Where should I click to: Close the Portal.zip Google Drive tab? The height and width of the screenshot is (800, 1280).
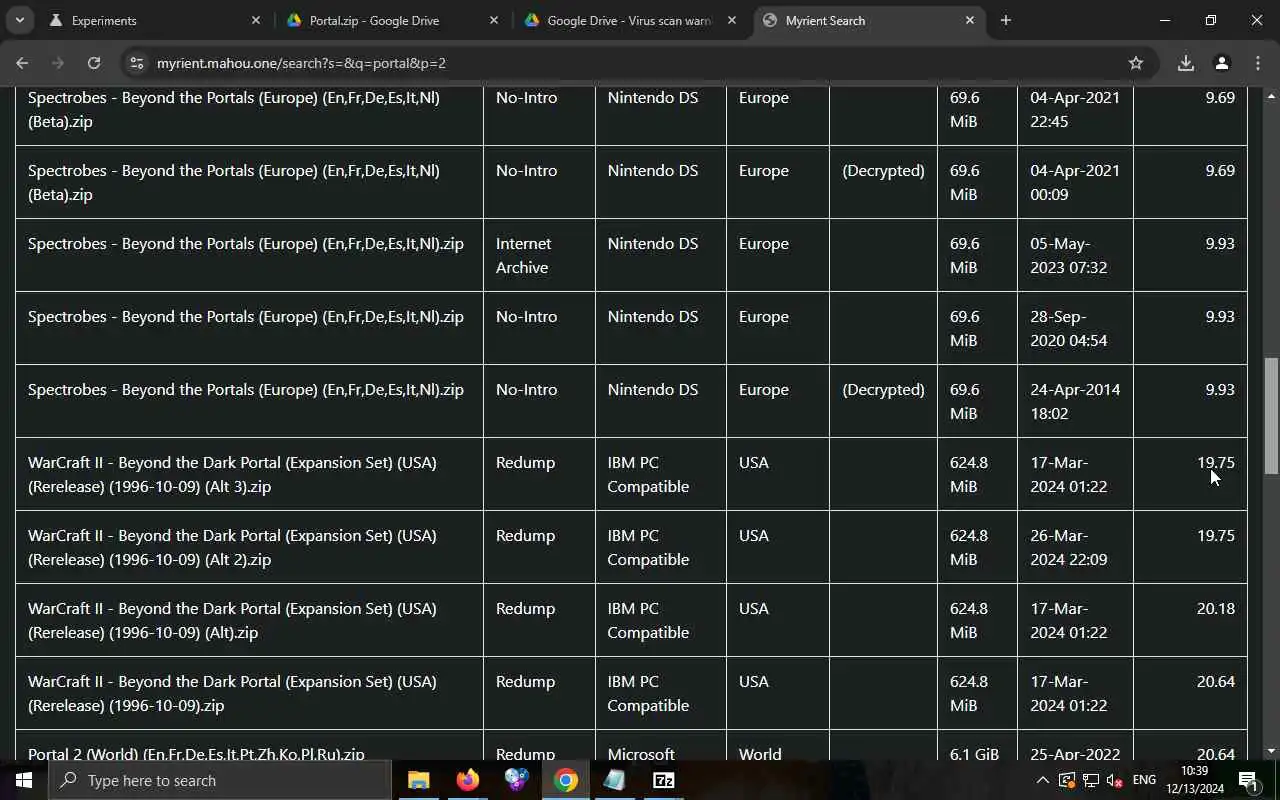pyautogui.click(x=493, y=20)
